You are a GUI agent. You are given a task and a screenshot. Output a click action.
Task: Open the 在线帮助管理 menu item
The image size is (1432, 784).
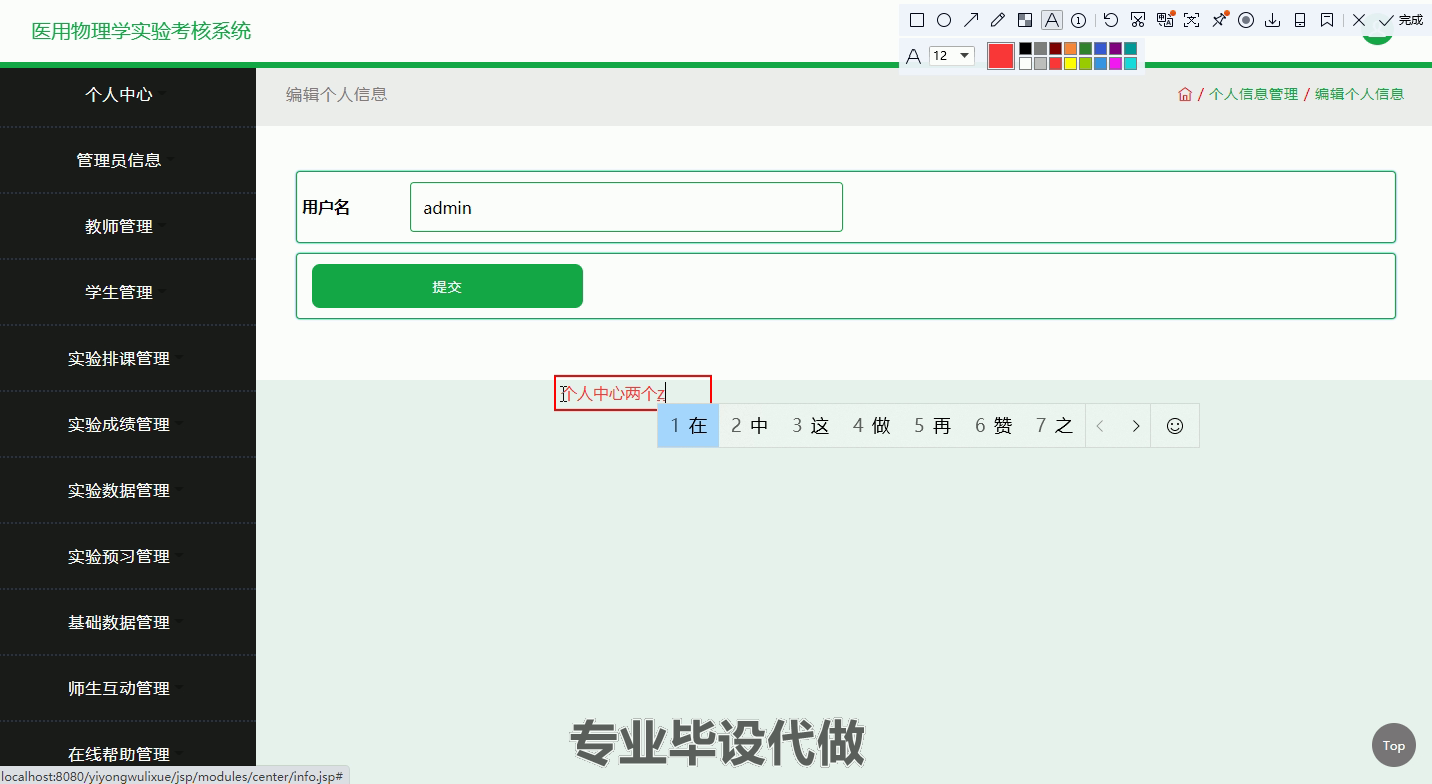(x=128, y=754)
